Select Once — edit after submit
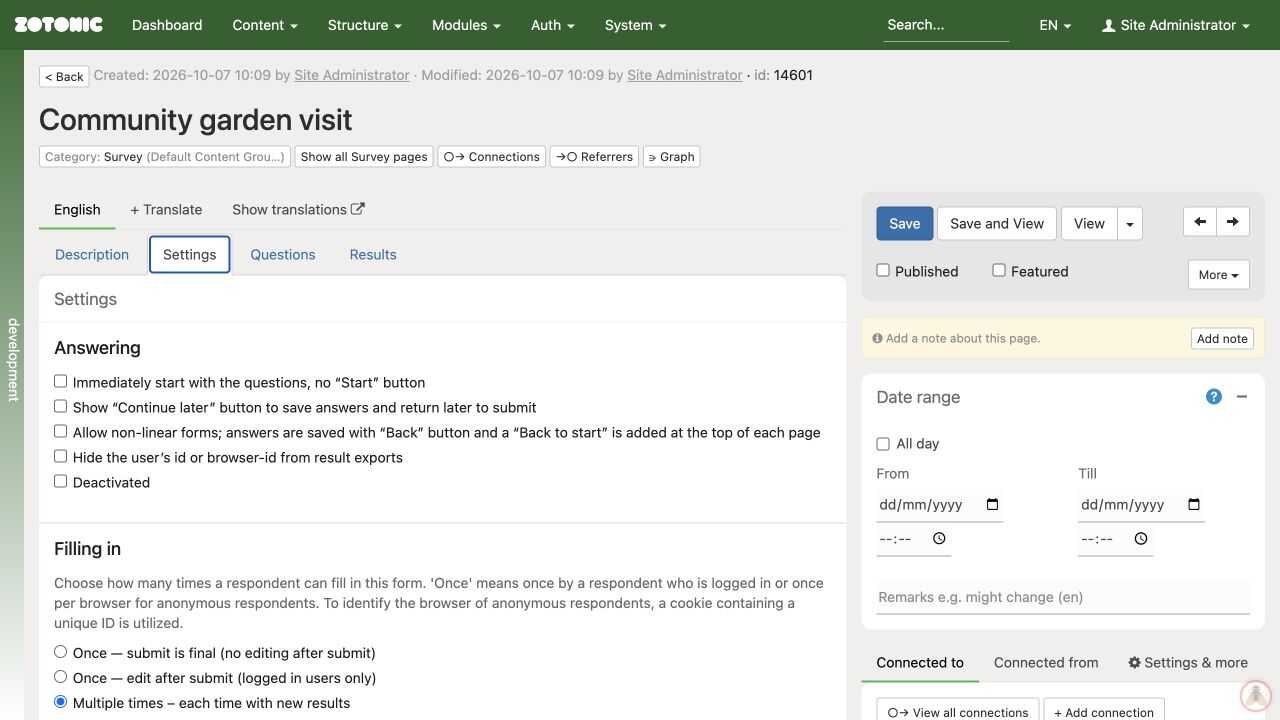1280x720 pixels. point(61,677)
